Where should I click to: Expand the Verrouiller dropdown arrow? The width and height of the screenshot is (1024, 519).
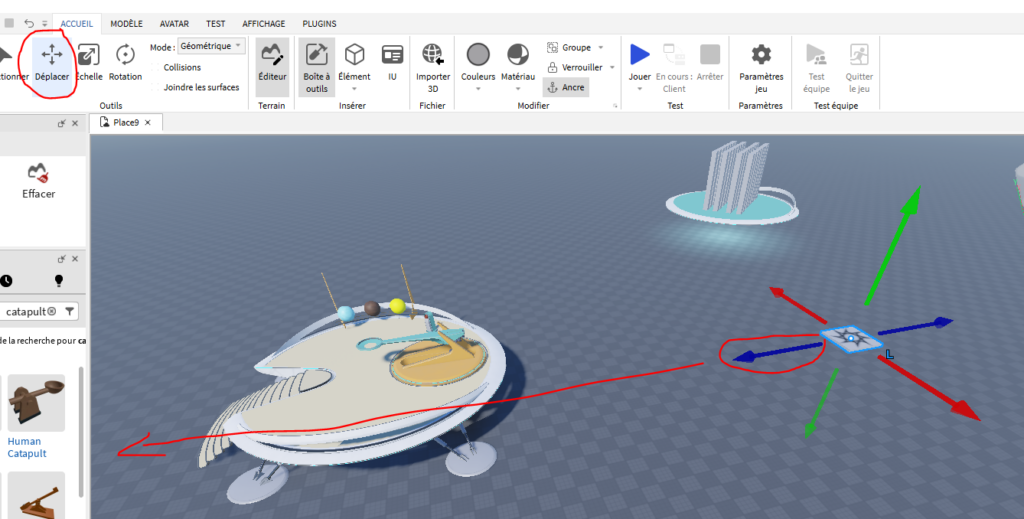613,67
